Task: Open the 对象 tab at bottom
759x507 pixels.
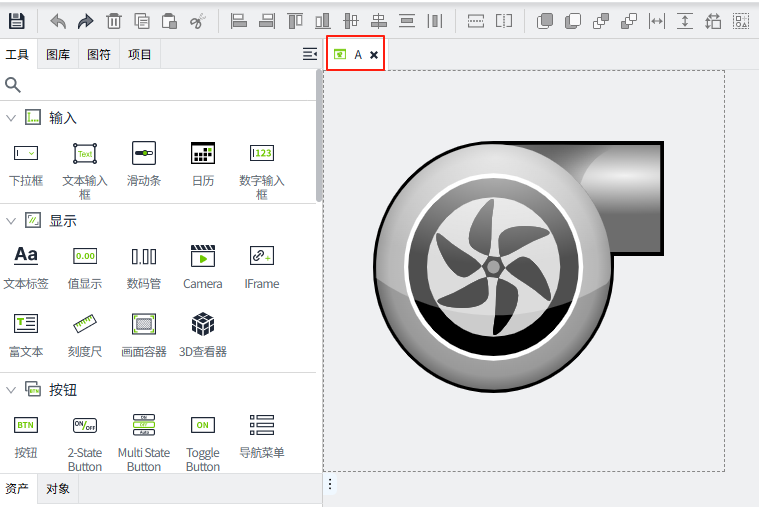Action: click(x=58, y=489)
